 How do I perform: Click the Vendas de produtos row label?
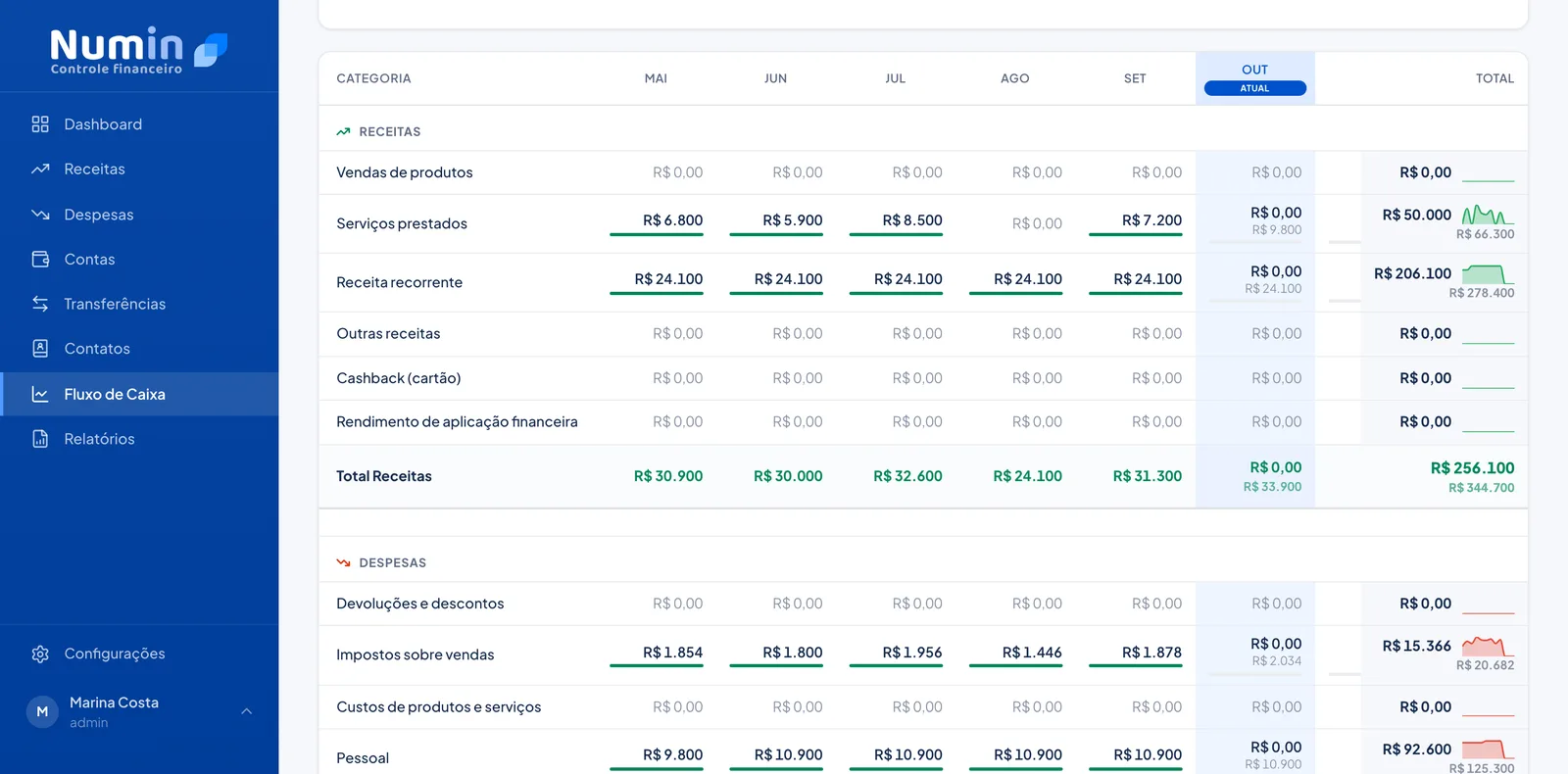point(405,172)
